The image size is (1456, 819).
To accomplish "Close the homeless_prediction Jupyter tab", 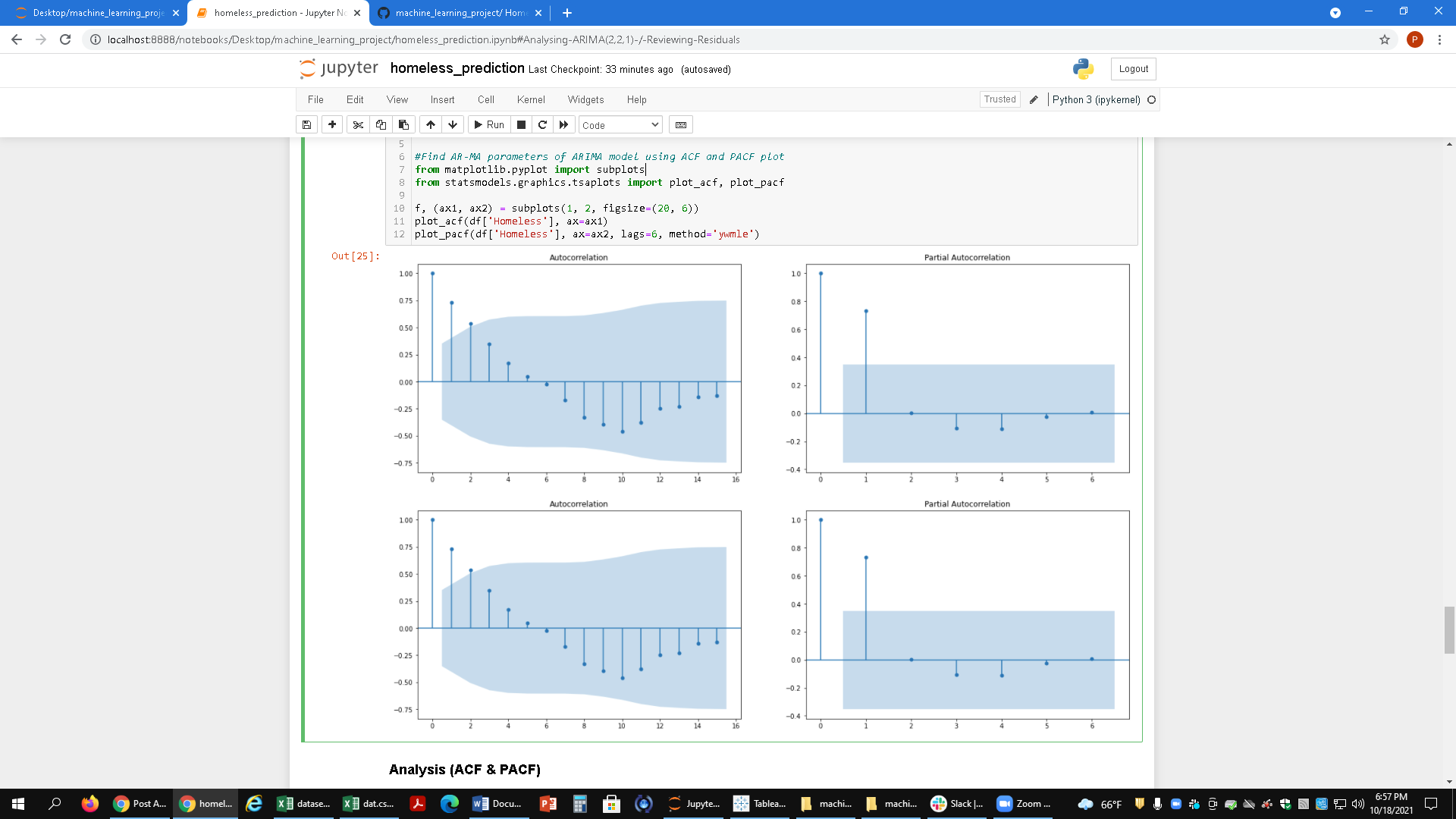I will point(357,13).
